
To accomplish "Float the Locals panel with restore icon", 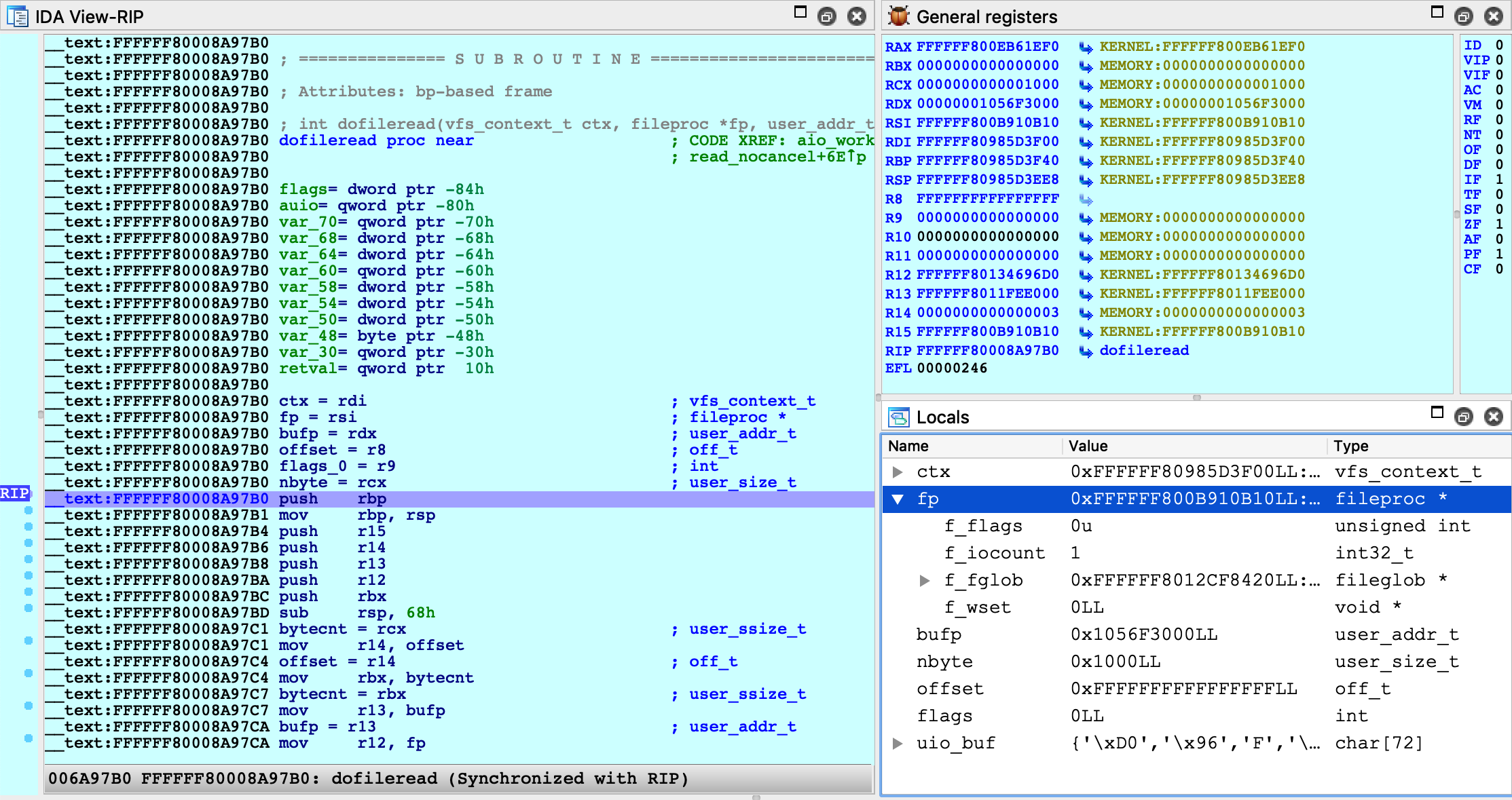I will [1463, 417].
